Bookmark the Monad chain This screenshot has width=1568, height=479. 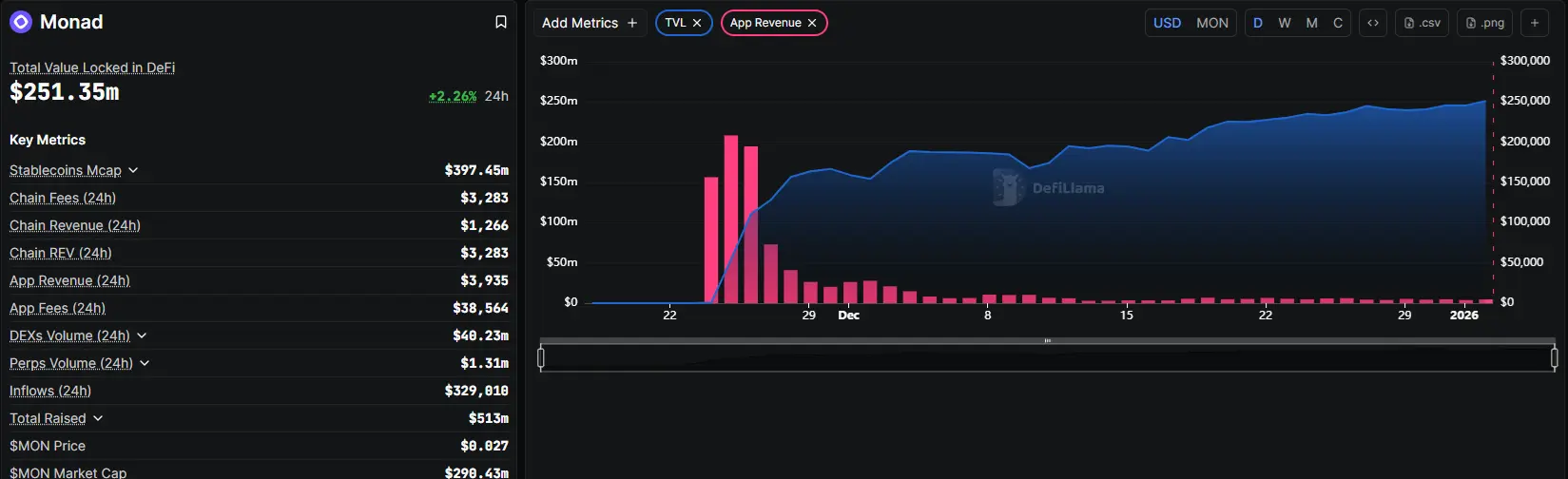tap(501, 22)
